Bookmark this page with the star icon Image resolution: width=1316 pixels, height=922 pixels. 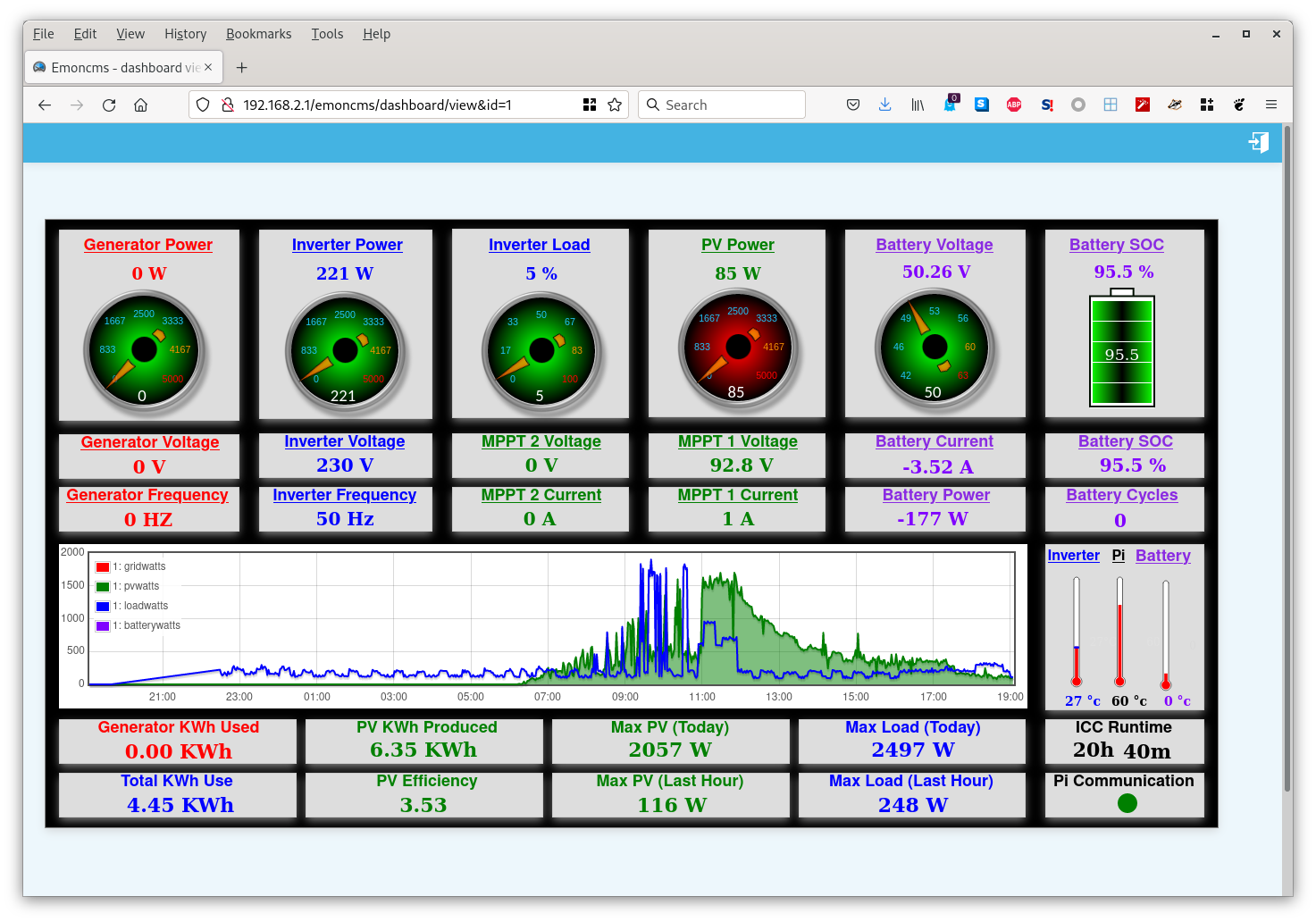point(615,105)
